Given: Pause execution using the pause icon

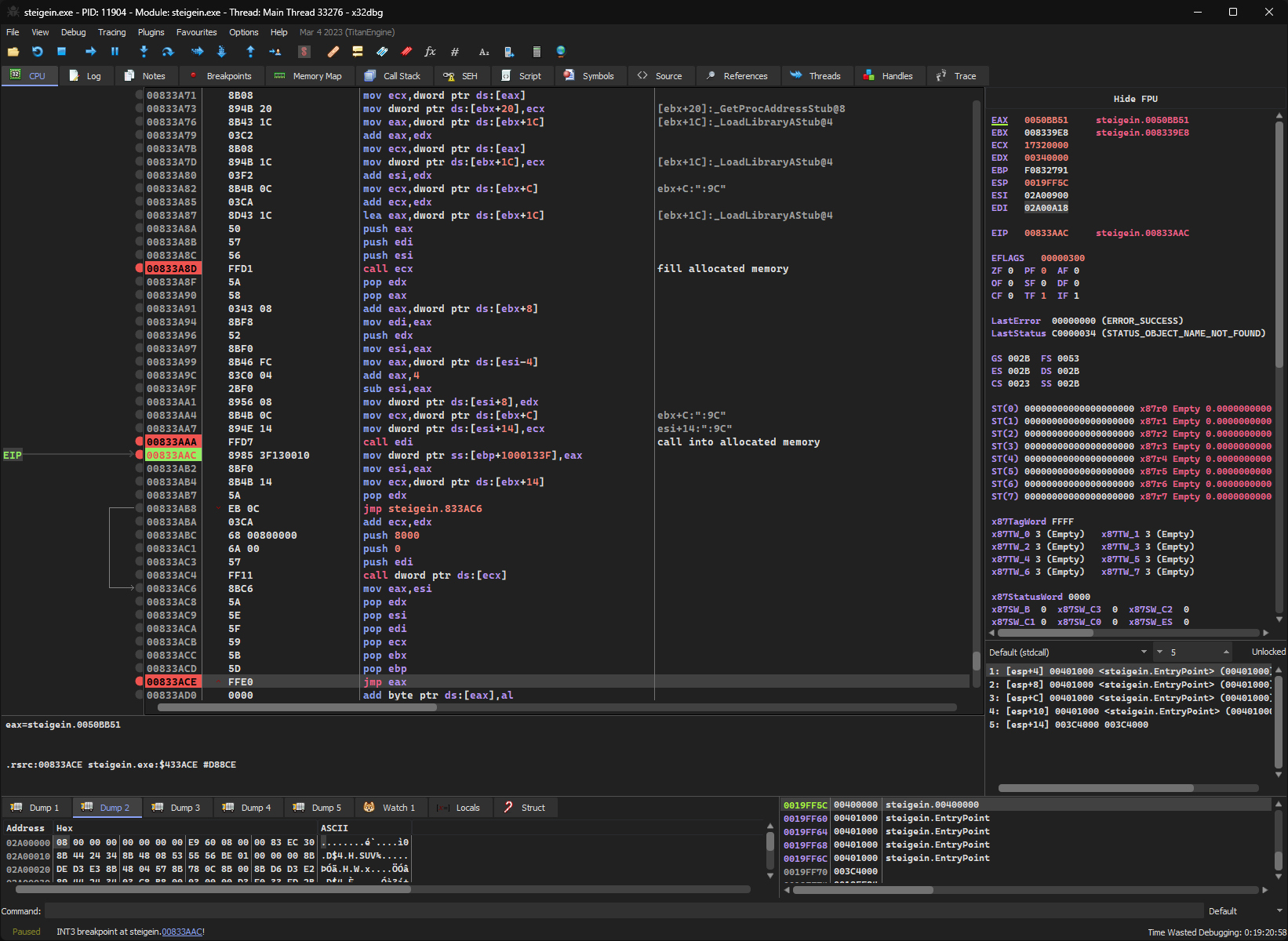Looking at the screenshot, I should [x=115, y=52].
